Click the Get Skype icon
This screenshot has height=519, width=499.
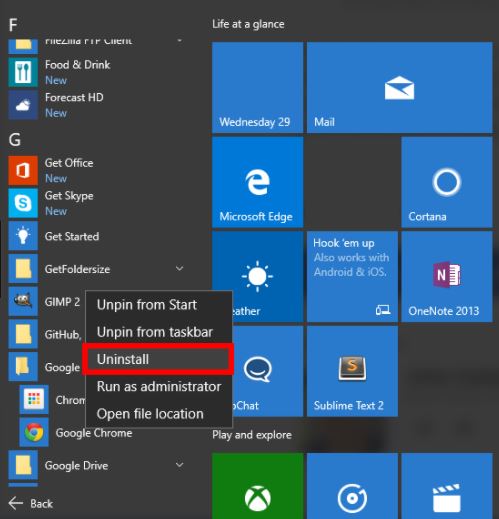click(x=23, y=203)
